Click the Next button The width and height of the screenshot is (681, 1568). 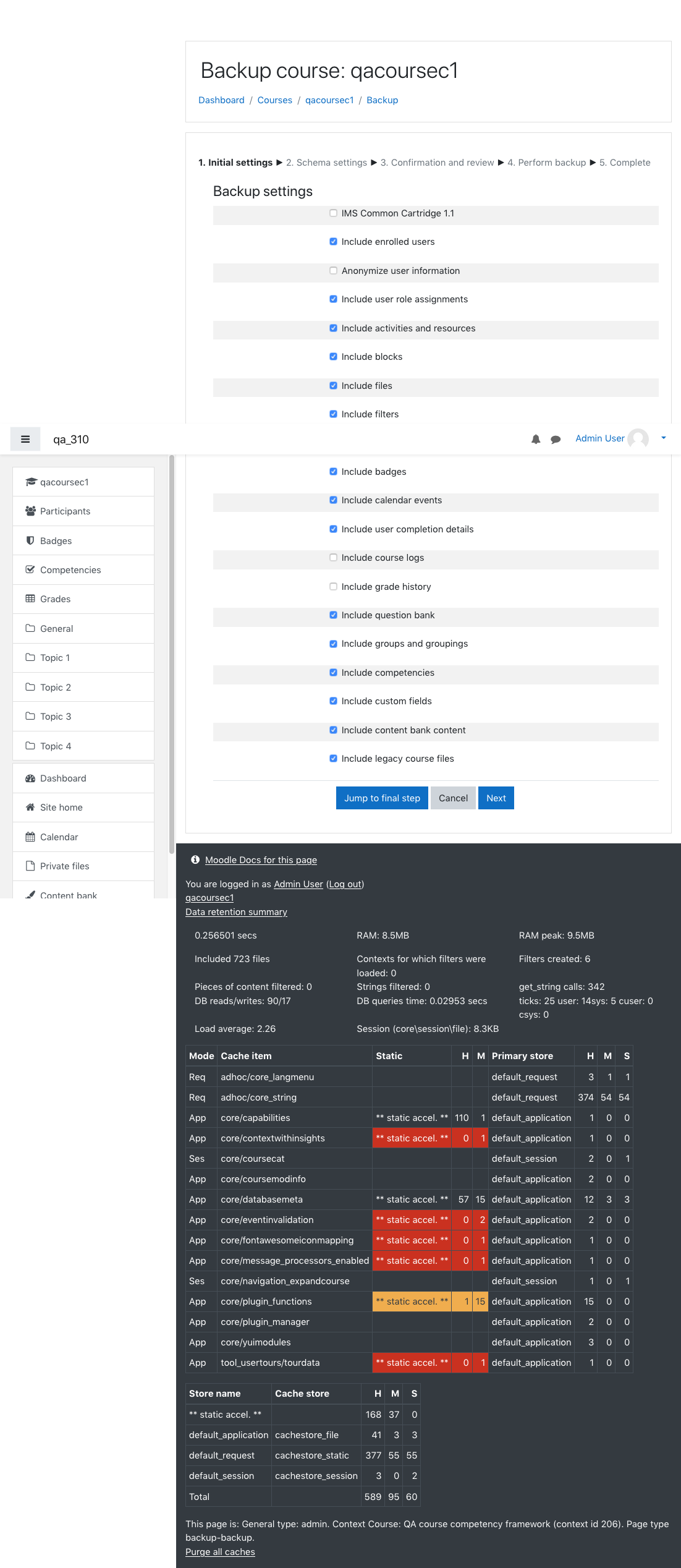coord(496,798)
